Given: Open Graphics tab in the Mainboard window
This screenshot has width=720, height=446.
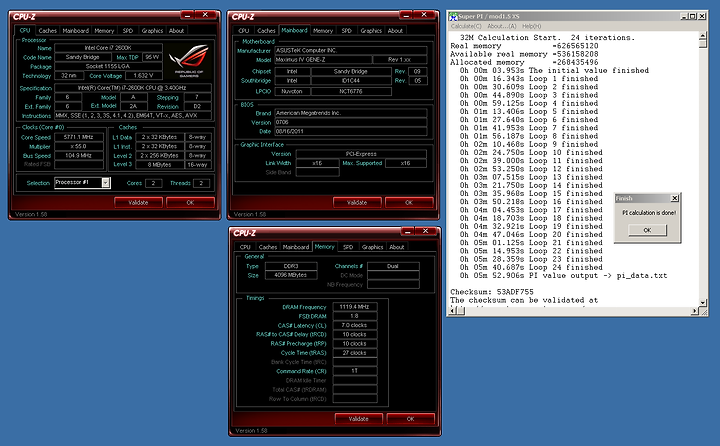Looking at the screenshot, I should click(x=371, y=31).
